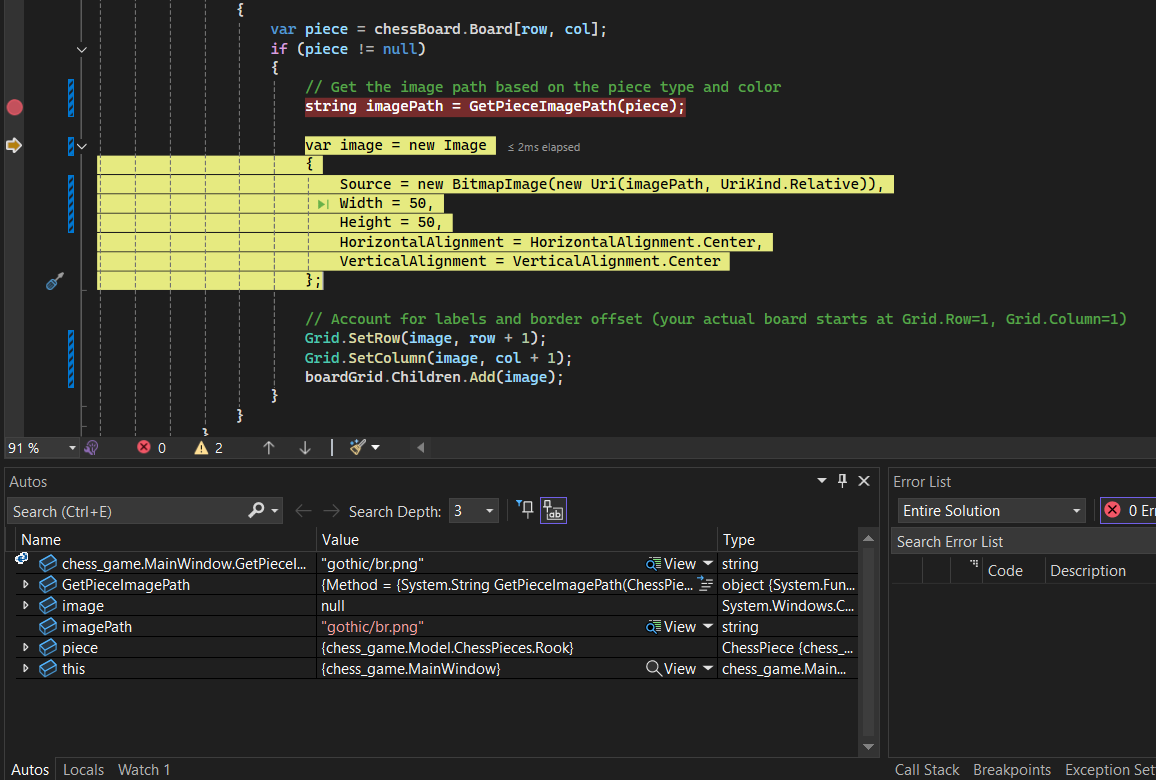Viewport: 1156px width, 780px height.
Task: Sort by the Type column header
Action: [x=787, y=540]
